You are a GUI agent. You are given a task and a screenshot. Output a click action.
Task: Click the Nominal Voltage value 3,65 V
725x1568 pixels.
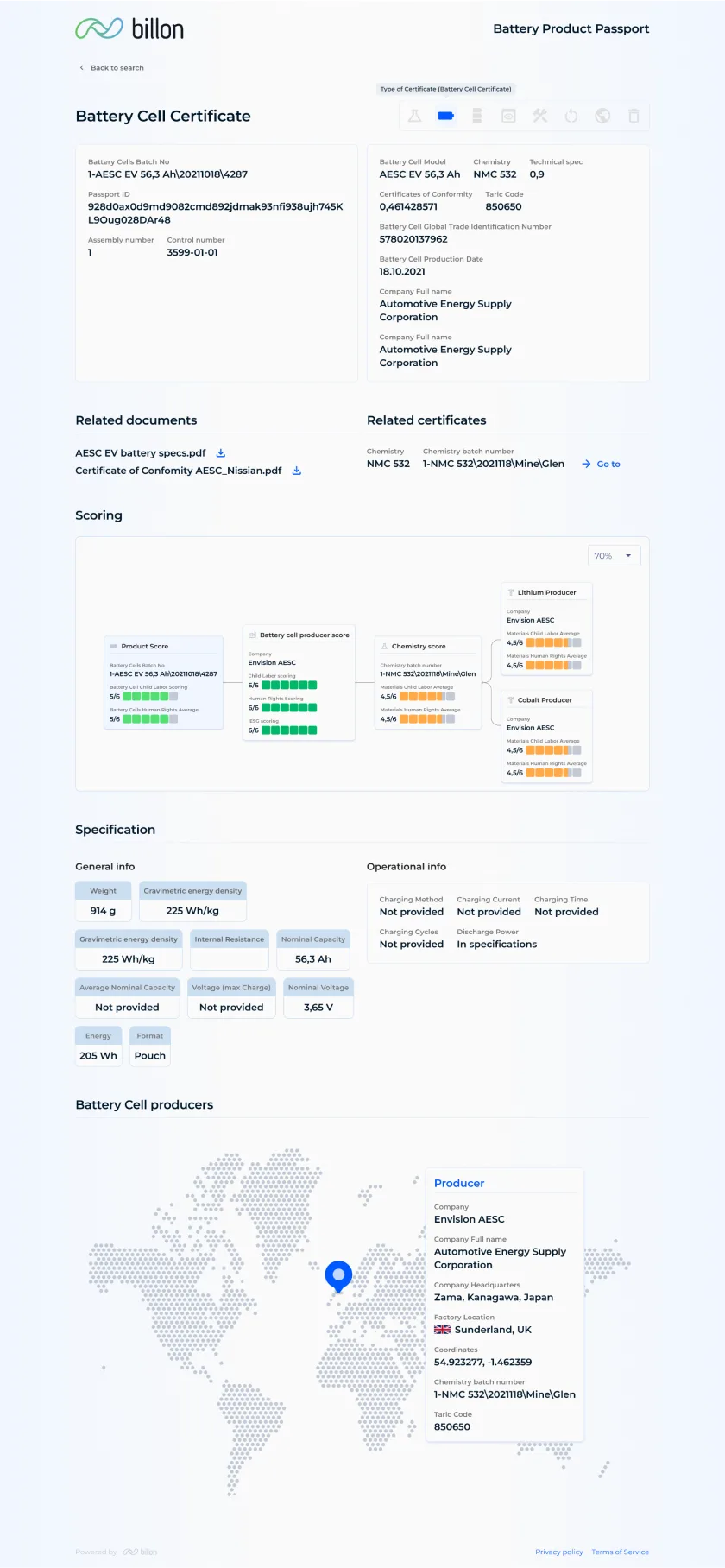pos(318,1008)
